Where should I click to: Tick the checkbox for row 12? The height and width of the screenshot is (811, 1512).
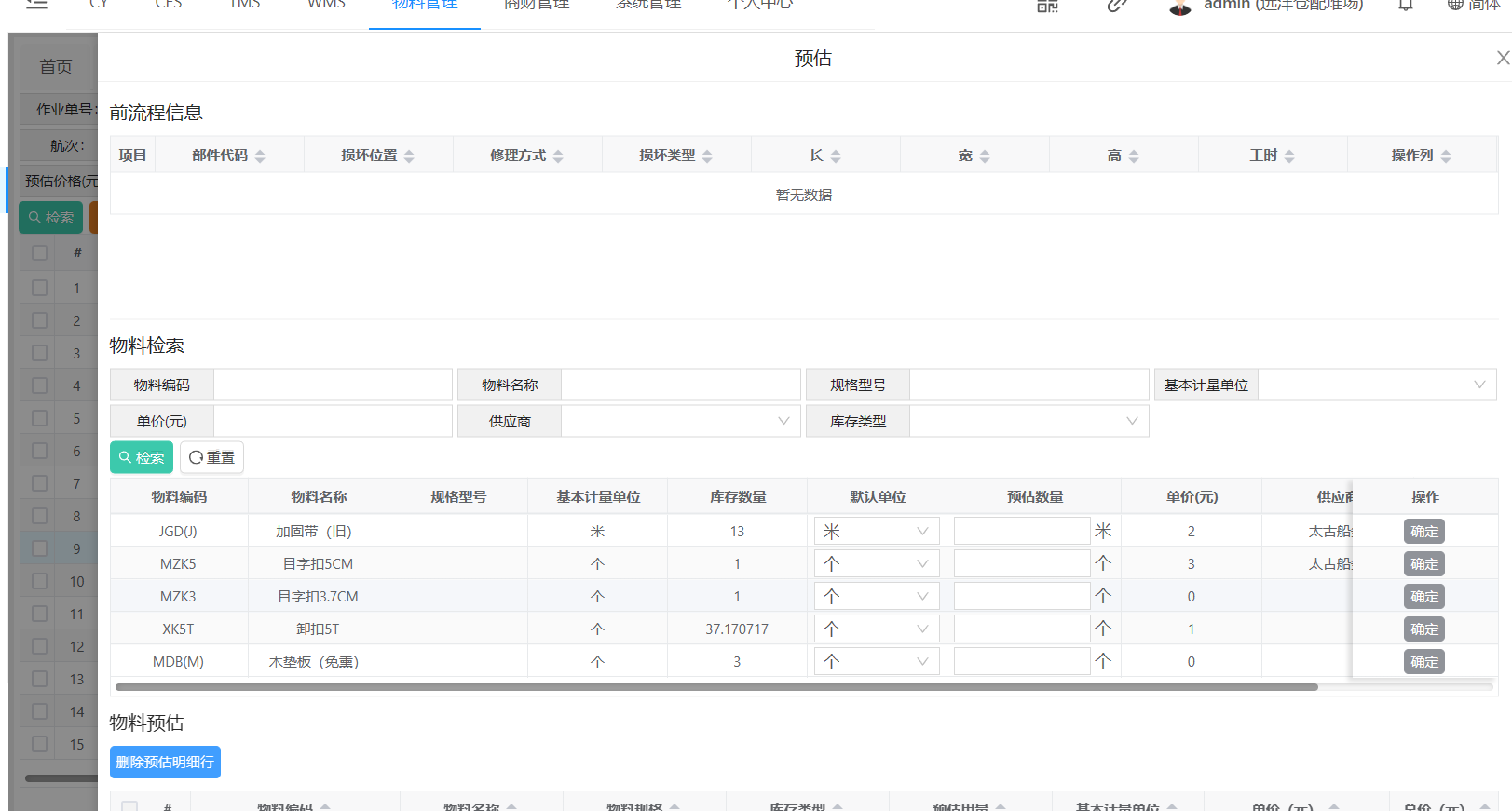pyautogui.click(x=39, y=646)
